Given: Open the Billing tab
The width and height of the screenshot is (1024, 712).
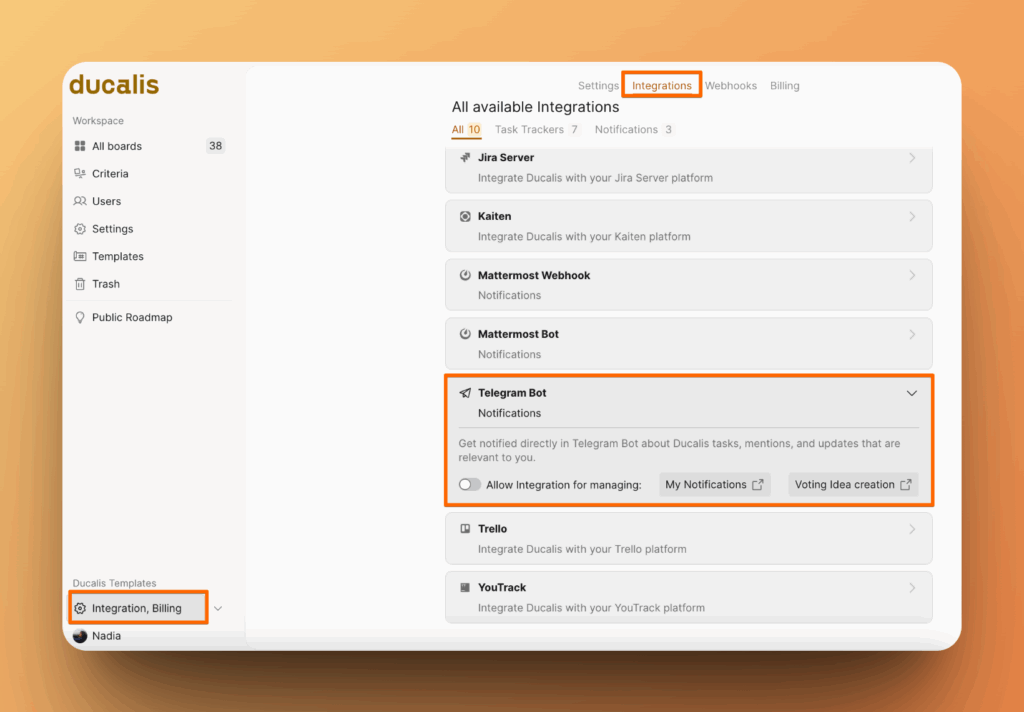Looking at the screenshot, I should 785,86.
